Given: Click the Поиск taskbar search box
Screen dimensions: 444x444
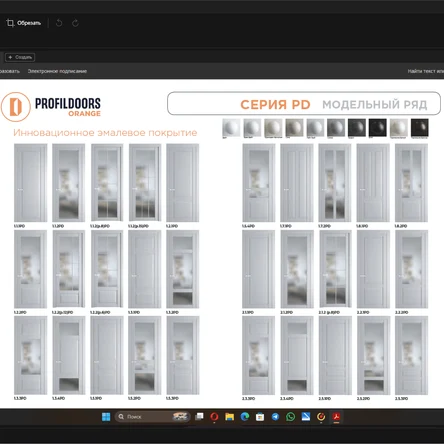Looking at the screenshot, I should (x=153, y=417).
